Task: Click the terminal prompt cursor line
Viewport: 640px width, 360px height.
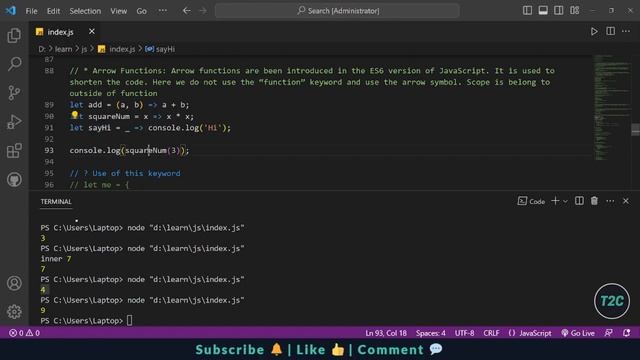Action: 87,321
